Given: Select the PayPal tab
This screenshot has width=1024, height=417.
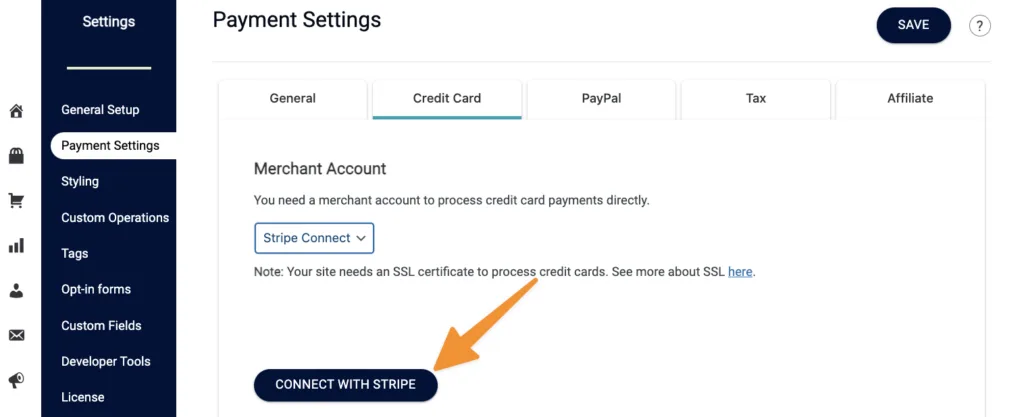Looking at the screenshot, I should (x=602, y=98).
